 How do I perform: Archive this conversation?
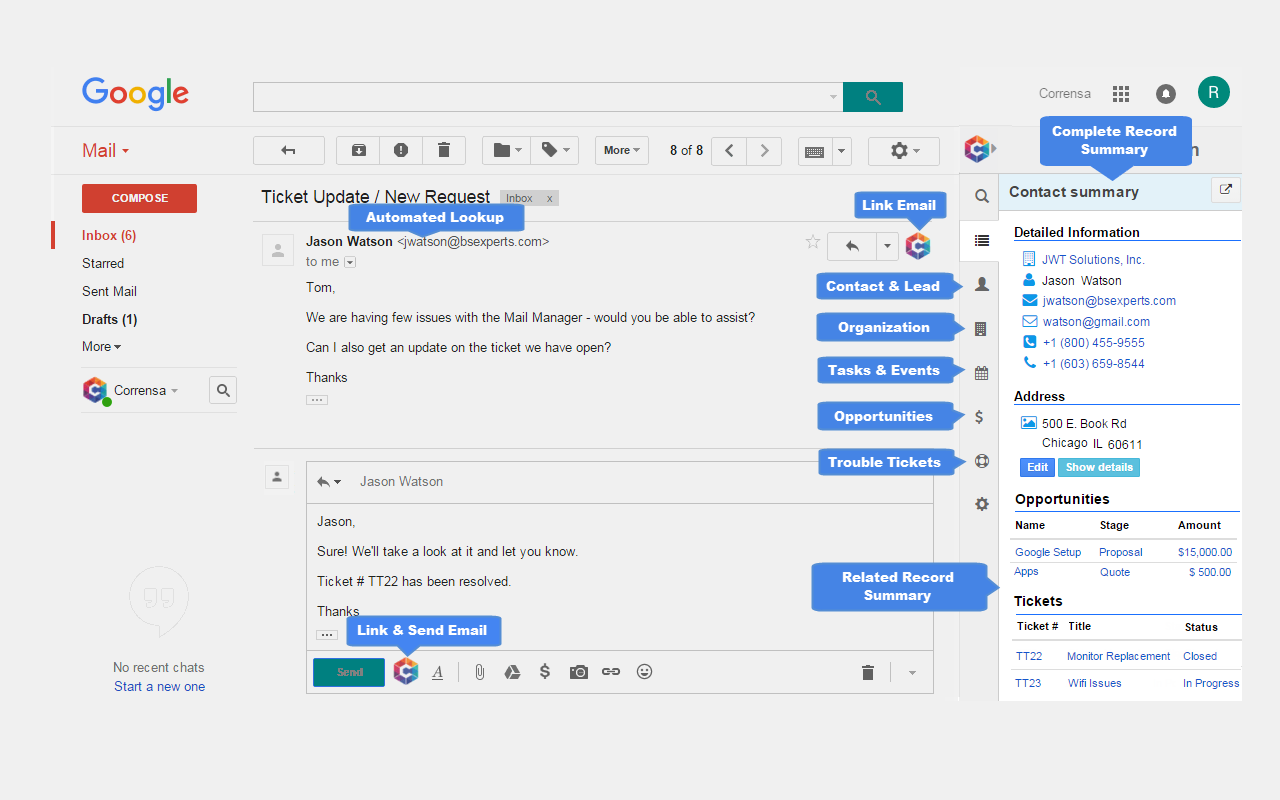(x=358, y=150)
